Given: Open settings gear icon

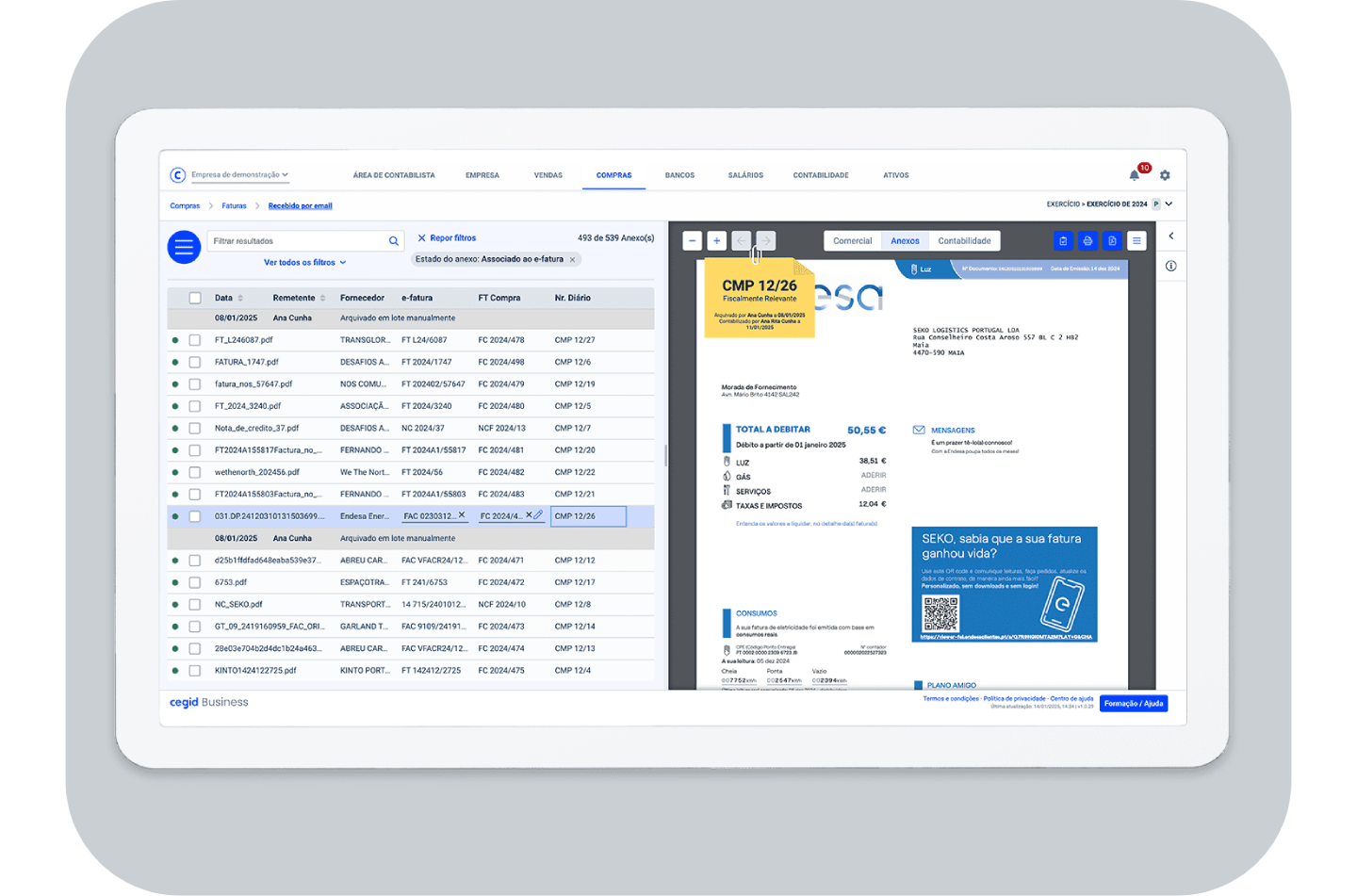Looking at the screenshot, I should coord(1165,175).
